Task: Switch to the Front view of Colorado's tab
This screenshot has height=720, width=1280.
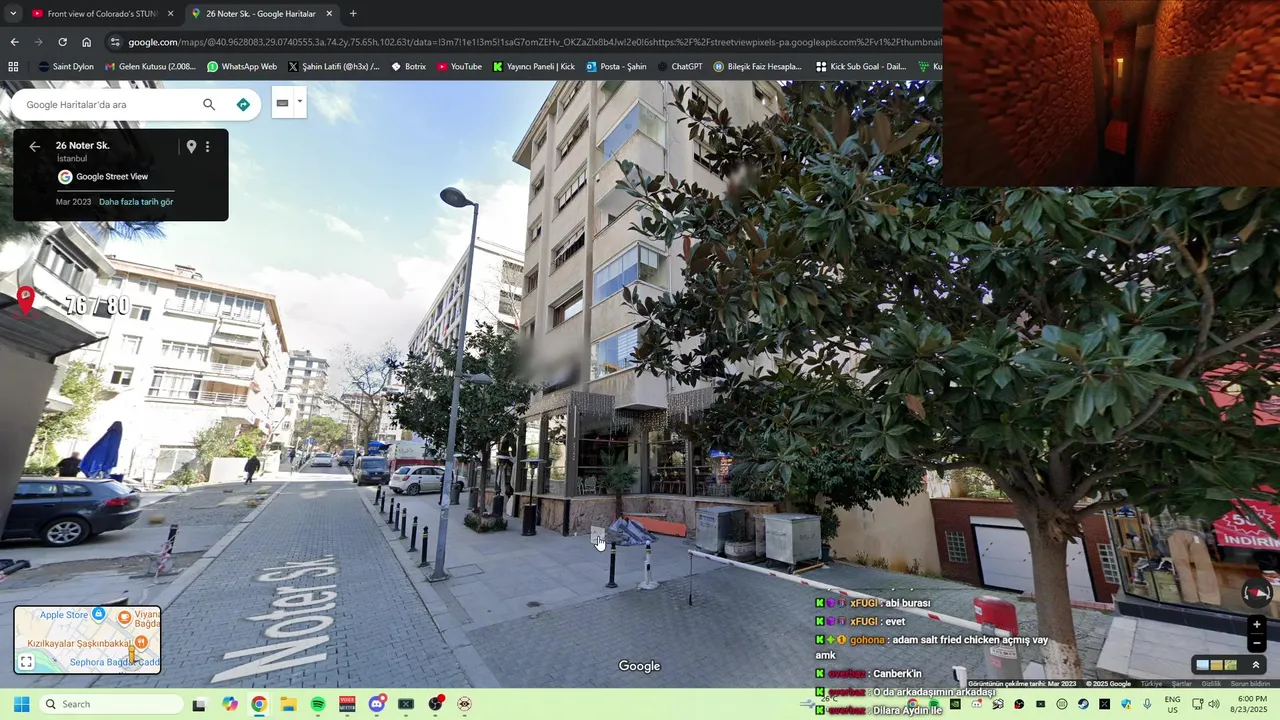Action: 100,13
